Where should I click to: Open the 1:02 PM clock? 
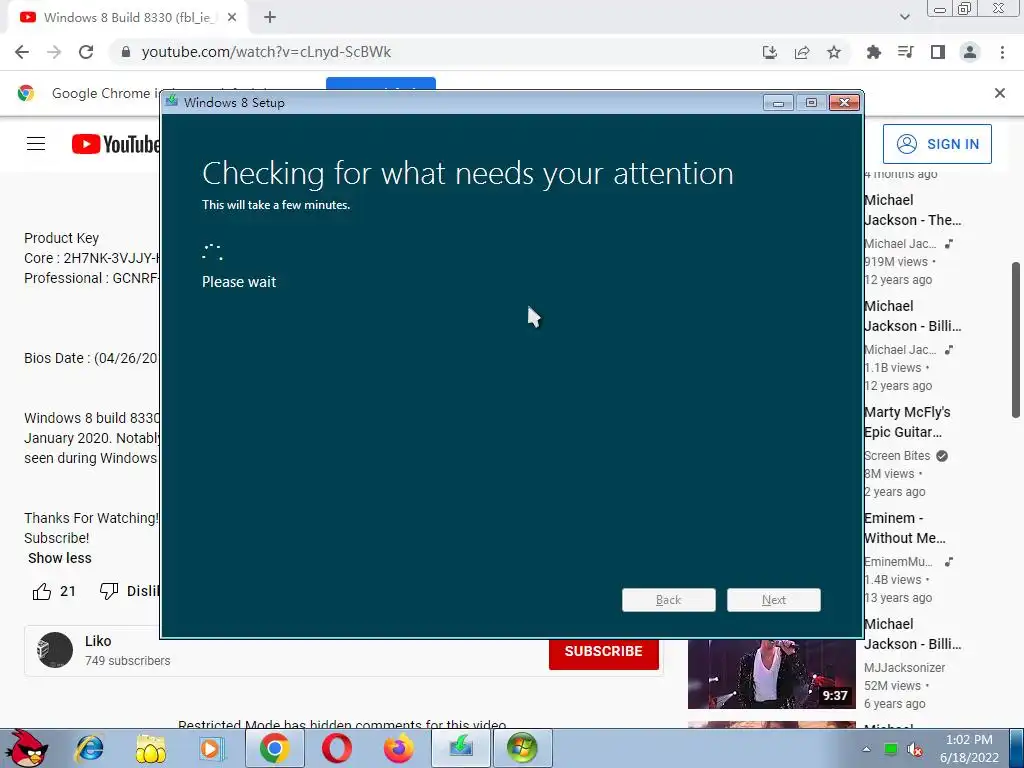pos(969,748)
